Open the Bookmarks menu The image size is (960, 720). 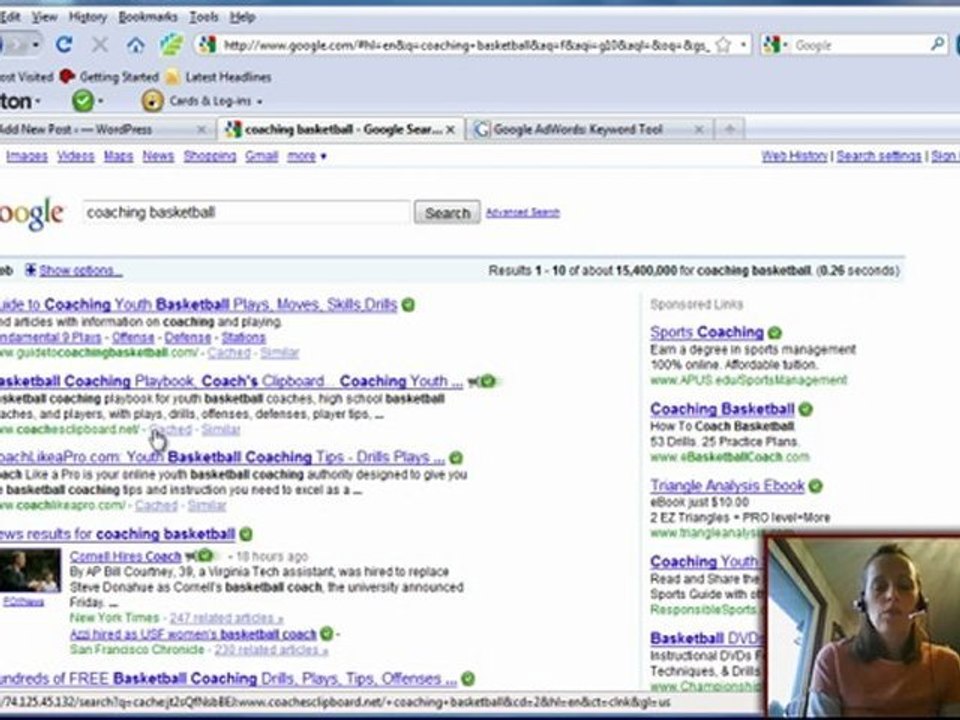click(x=148, y=17)
